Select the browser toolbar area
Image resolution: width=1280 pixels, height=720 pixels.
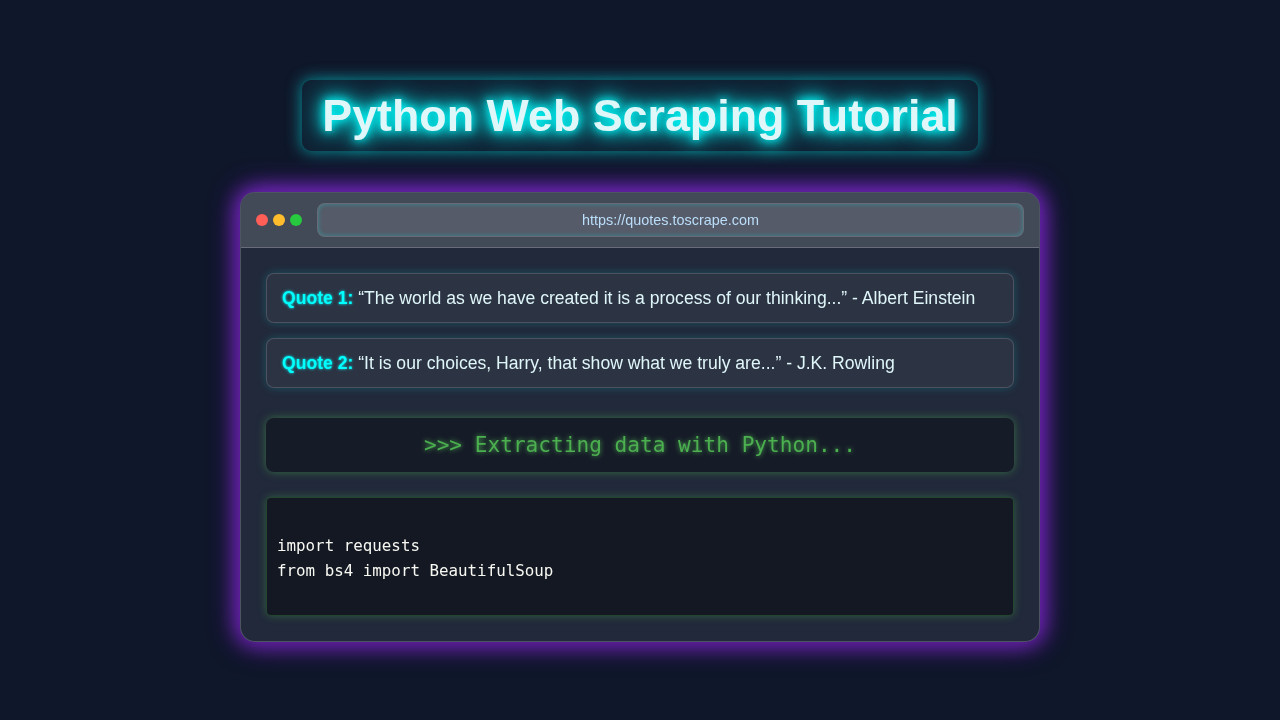pos(640,219)
